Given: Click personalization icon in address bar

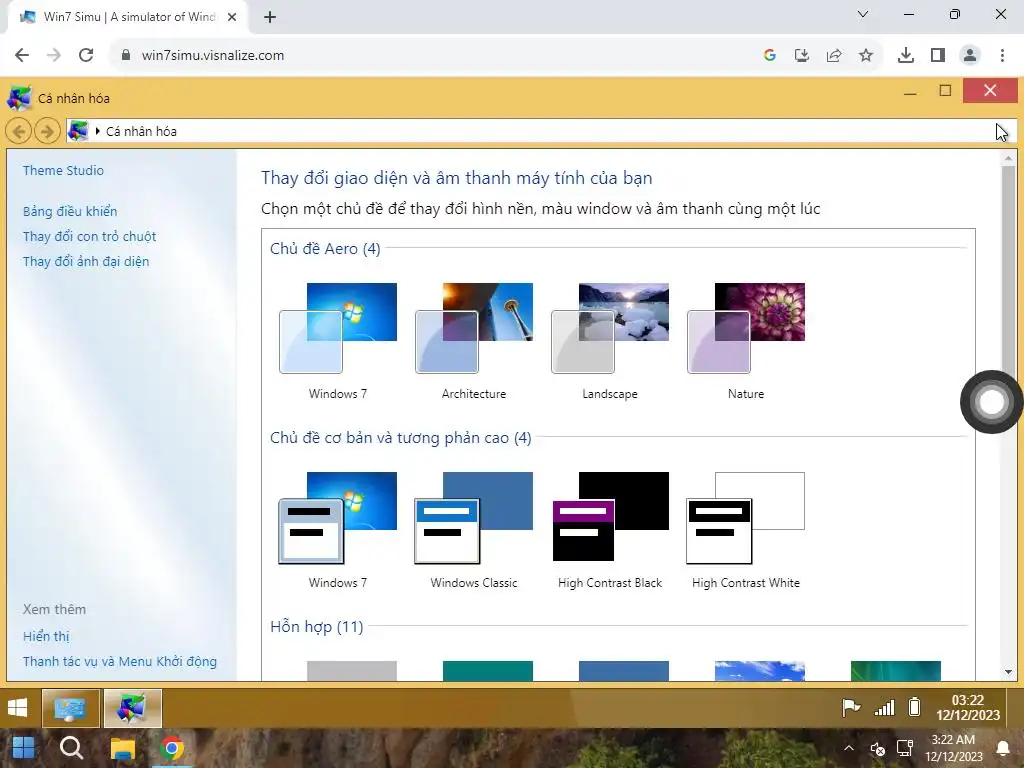Looking at the screenshot, I should point(78,131).
